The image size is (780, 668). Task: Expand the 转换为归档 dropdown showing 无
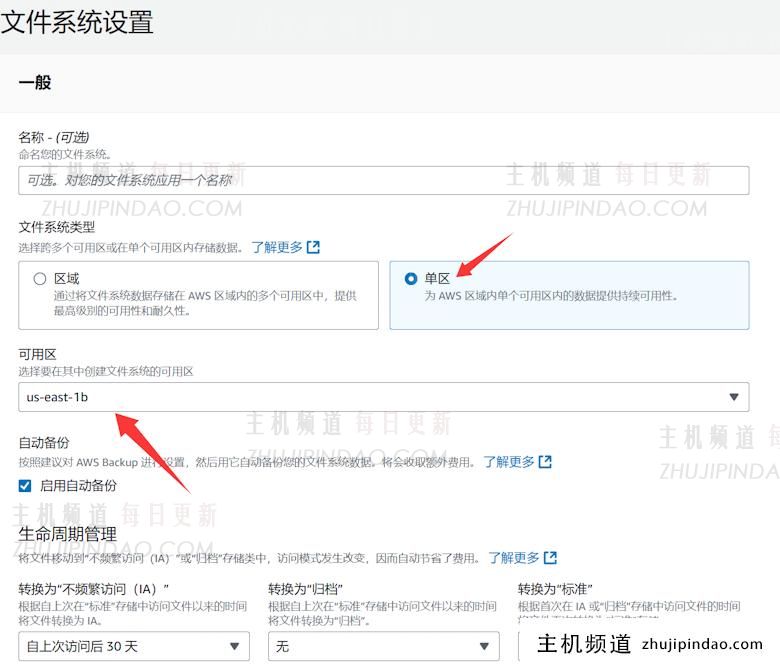[x=383, y=646]
